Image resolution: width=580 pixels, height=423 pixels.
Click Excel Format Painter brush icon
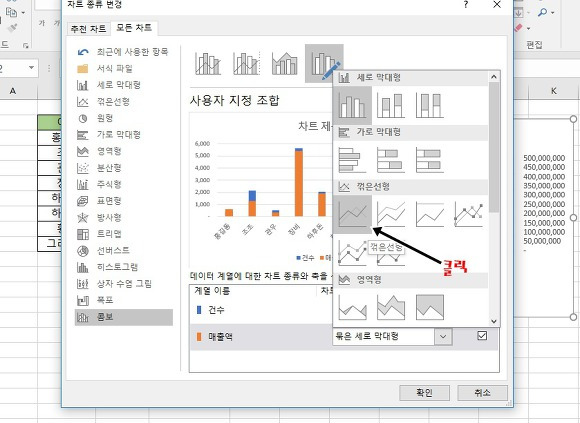[x=13, y=28]
